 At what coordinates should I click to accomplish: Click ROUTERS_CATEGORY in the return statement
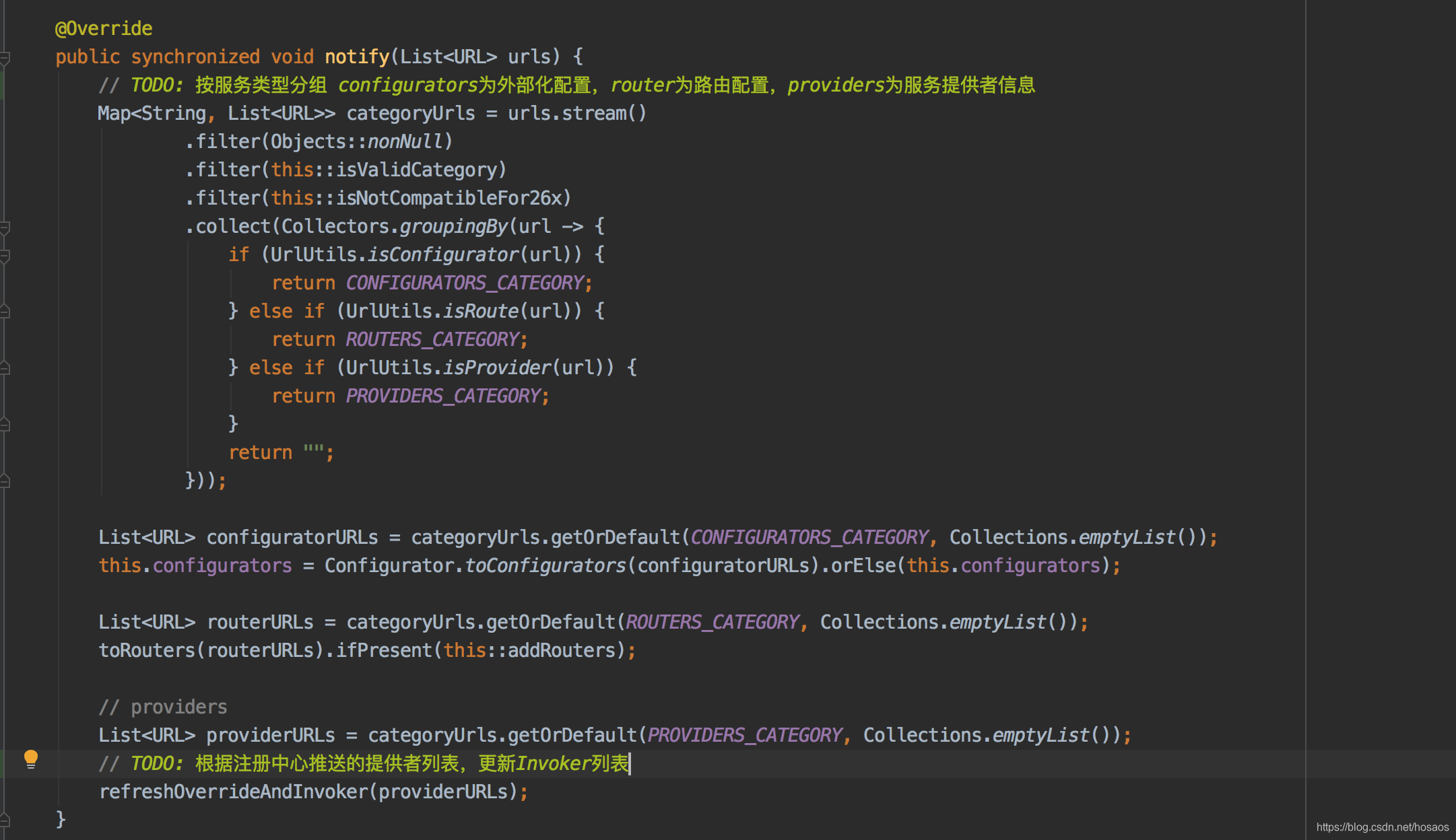coord(432,340)
